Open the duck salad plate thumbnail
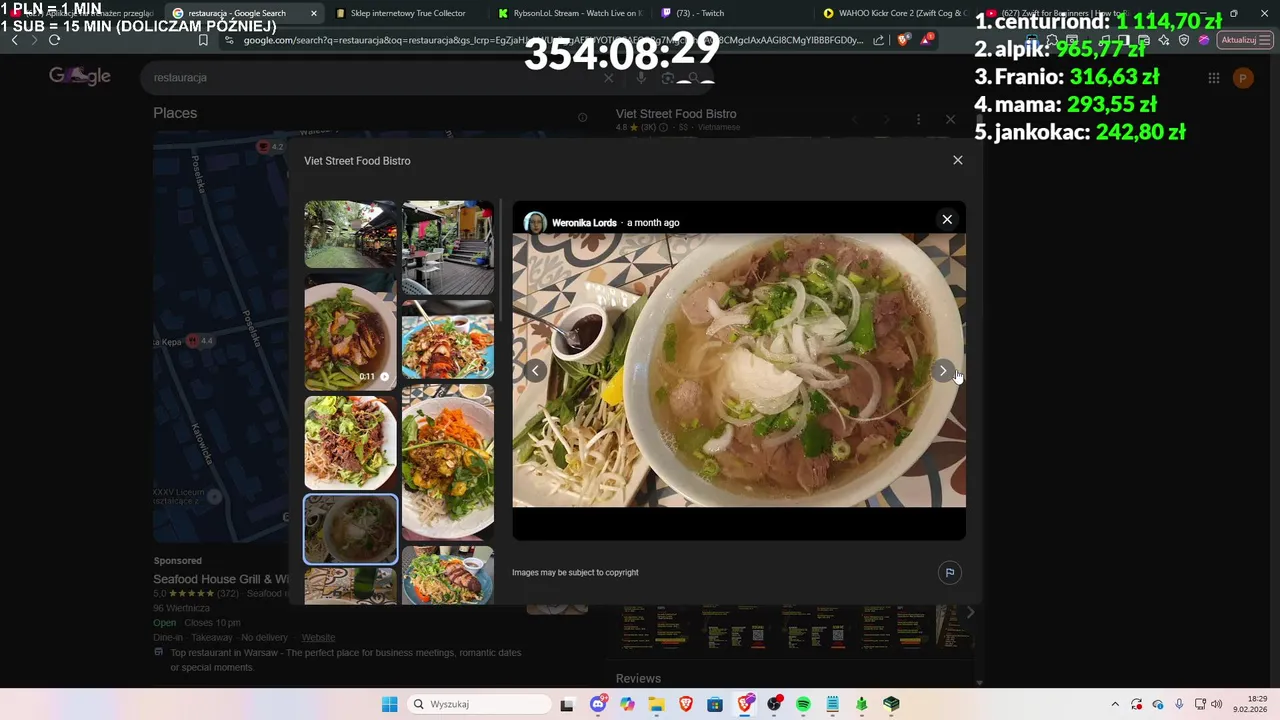Image resolution: width=1280 pixels, height=720 pixels. click(x=448, y=575)
